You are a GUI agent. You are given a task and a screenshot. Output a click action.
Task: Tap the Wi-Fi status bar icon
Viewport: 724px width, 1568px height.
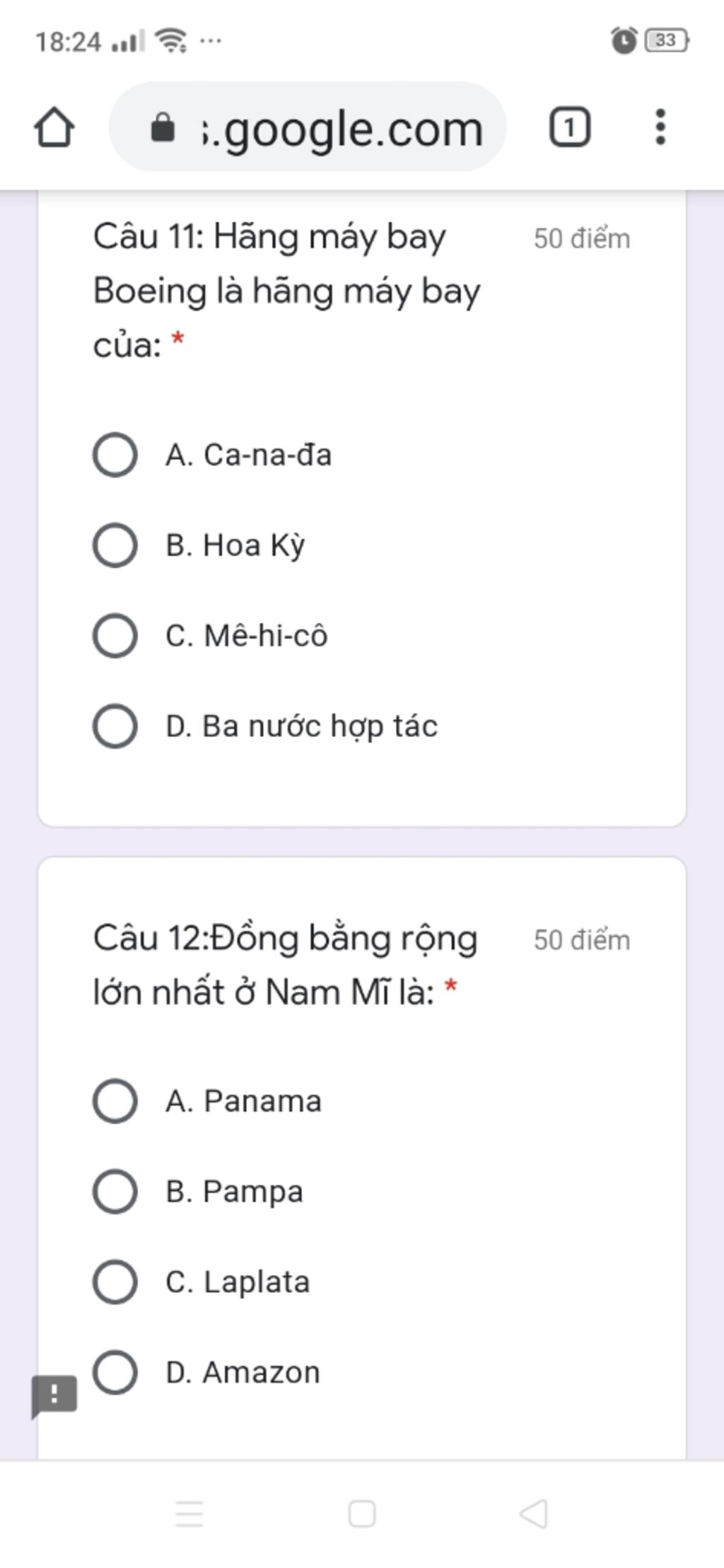click(171, 41)
